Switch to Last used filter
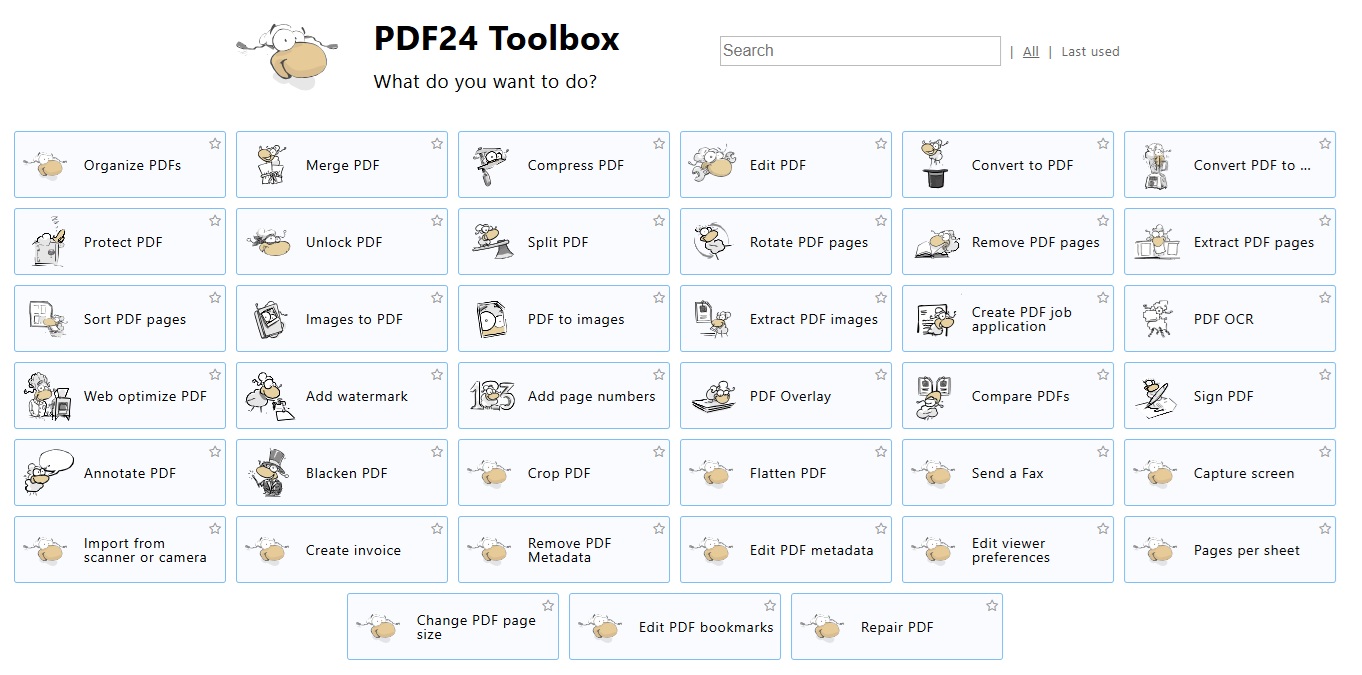 pyautogui.click(x=1090, y=52)
